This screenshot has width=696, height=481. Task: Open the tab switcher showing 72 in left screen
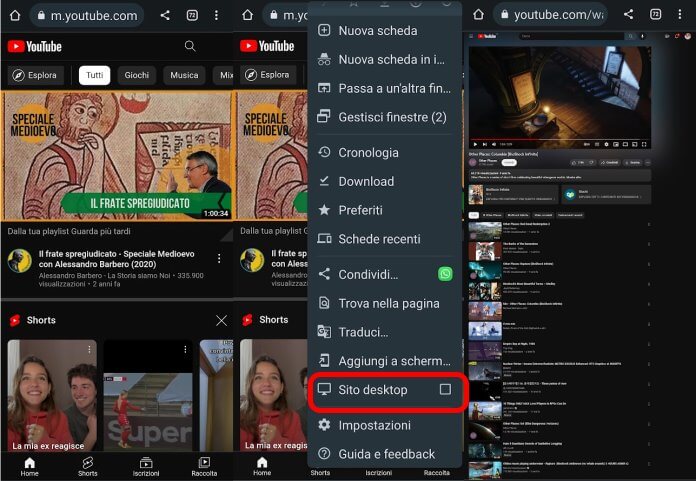pos(192,16)
